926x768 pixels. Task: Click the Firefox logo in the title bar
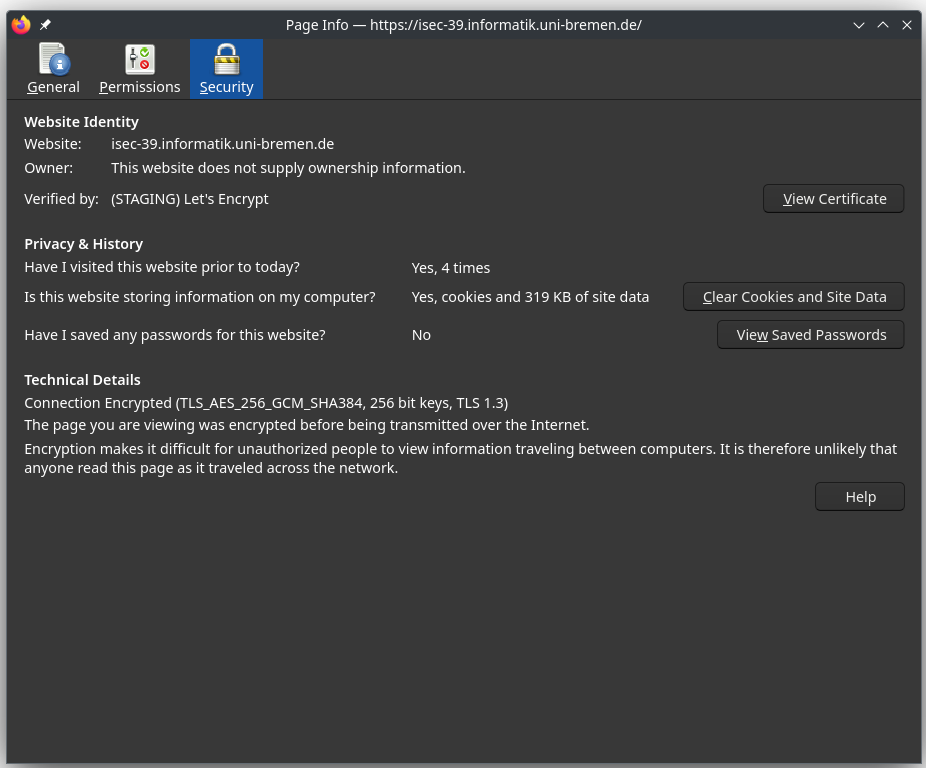pyautogui.click(x=21, y=25)
